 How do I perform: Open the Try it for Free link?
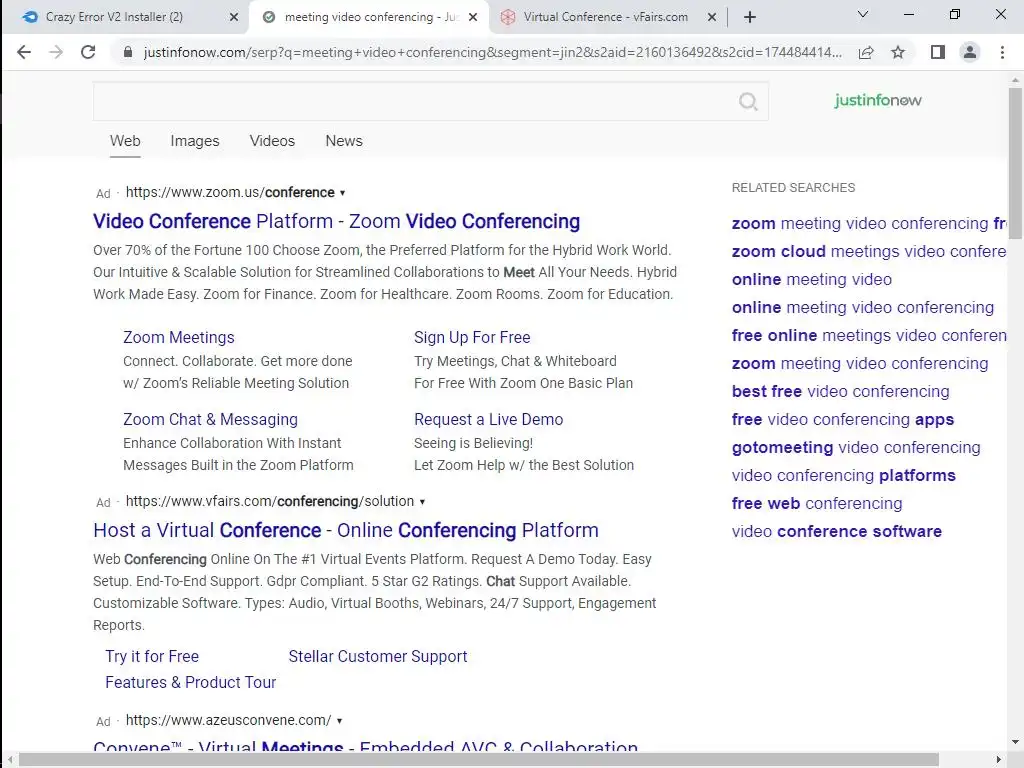click(152, 656)
